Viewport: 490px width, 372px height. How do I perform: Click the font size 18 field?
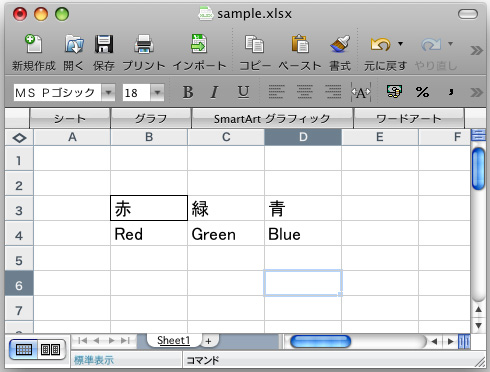[x=137, y=92]
